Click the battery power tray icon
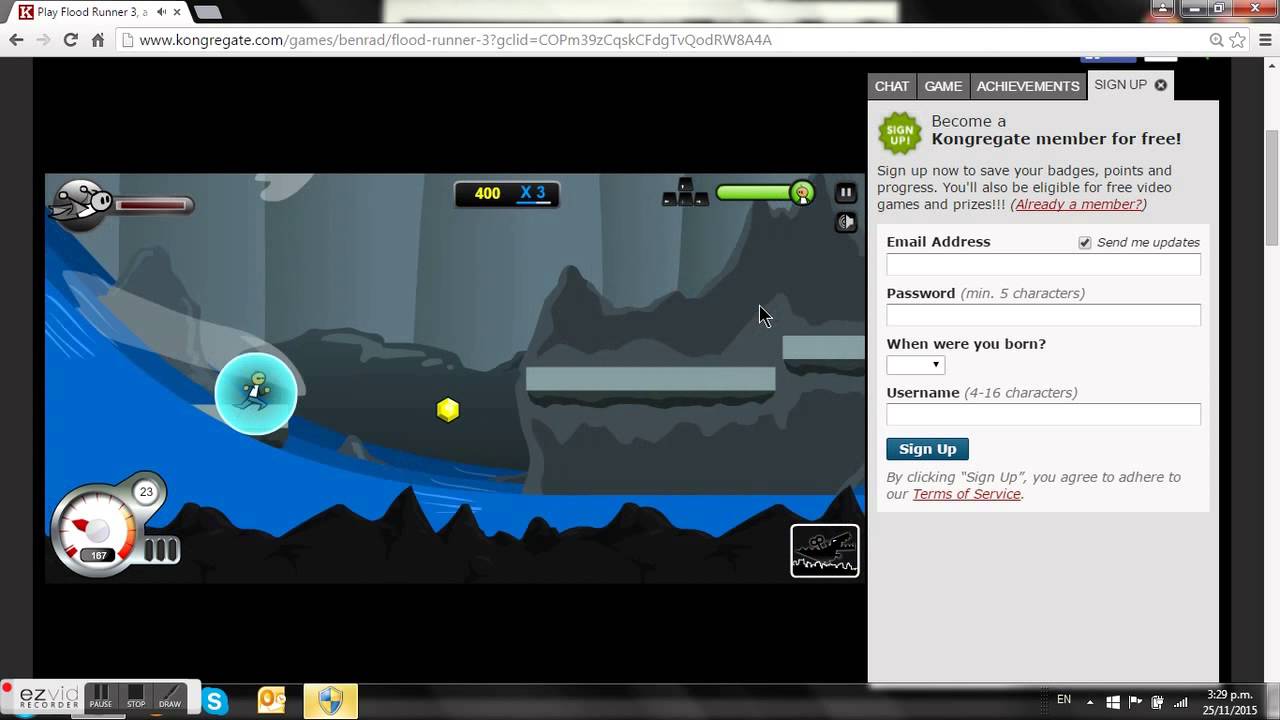The height and width of the screenshot is (720, 1280). 1157,702
